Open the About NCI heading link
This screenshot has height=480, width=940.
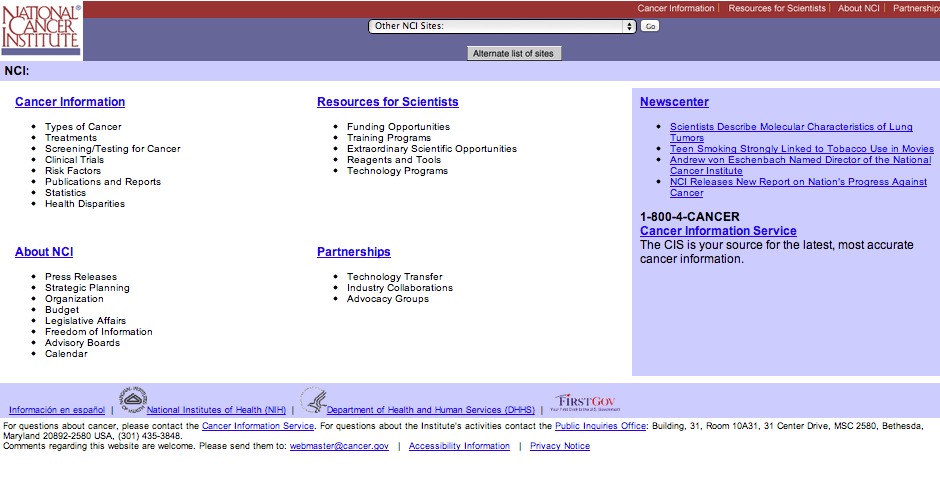[x=44, y=252]
